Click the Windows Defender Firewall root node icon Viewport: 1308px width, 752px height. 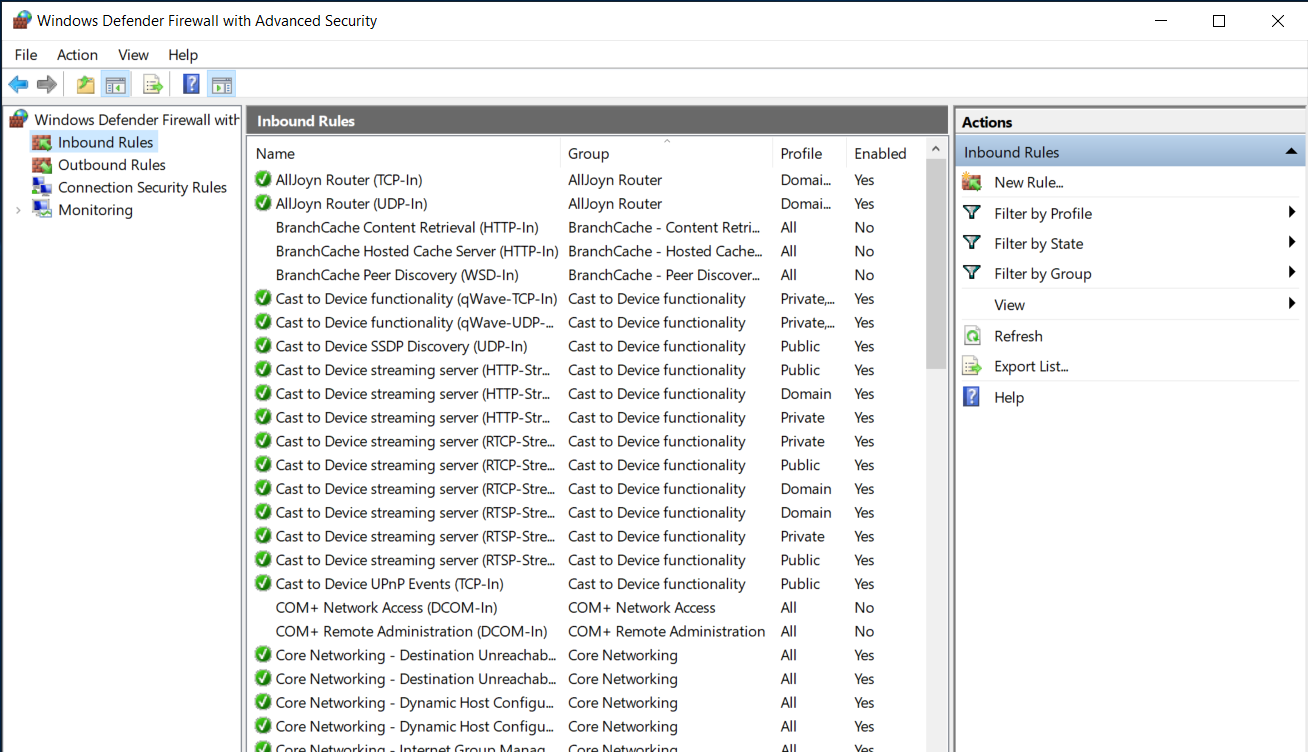(x=17, y=118)
